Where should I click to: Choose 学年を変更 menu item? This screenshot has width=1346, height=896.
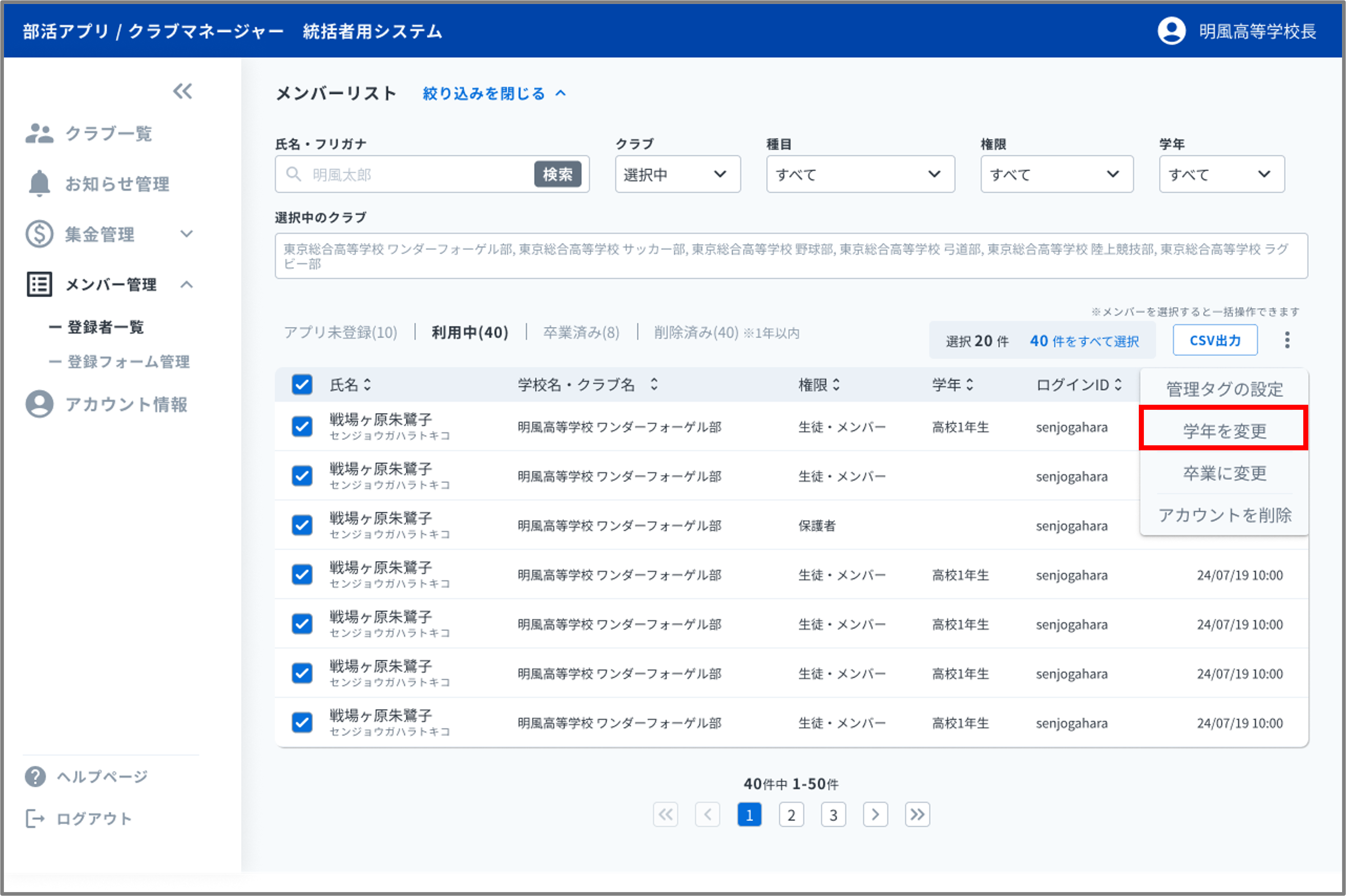click(x=1224, y=430)
